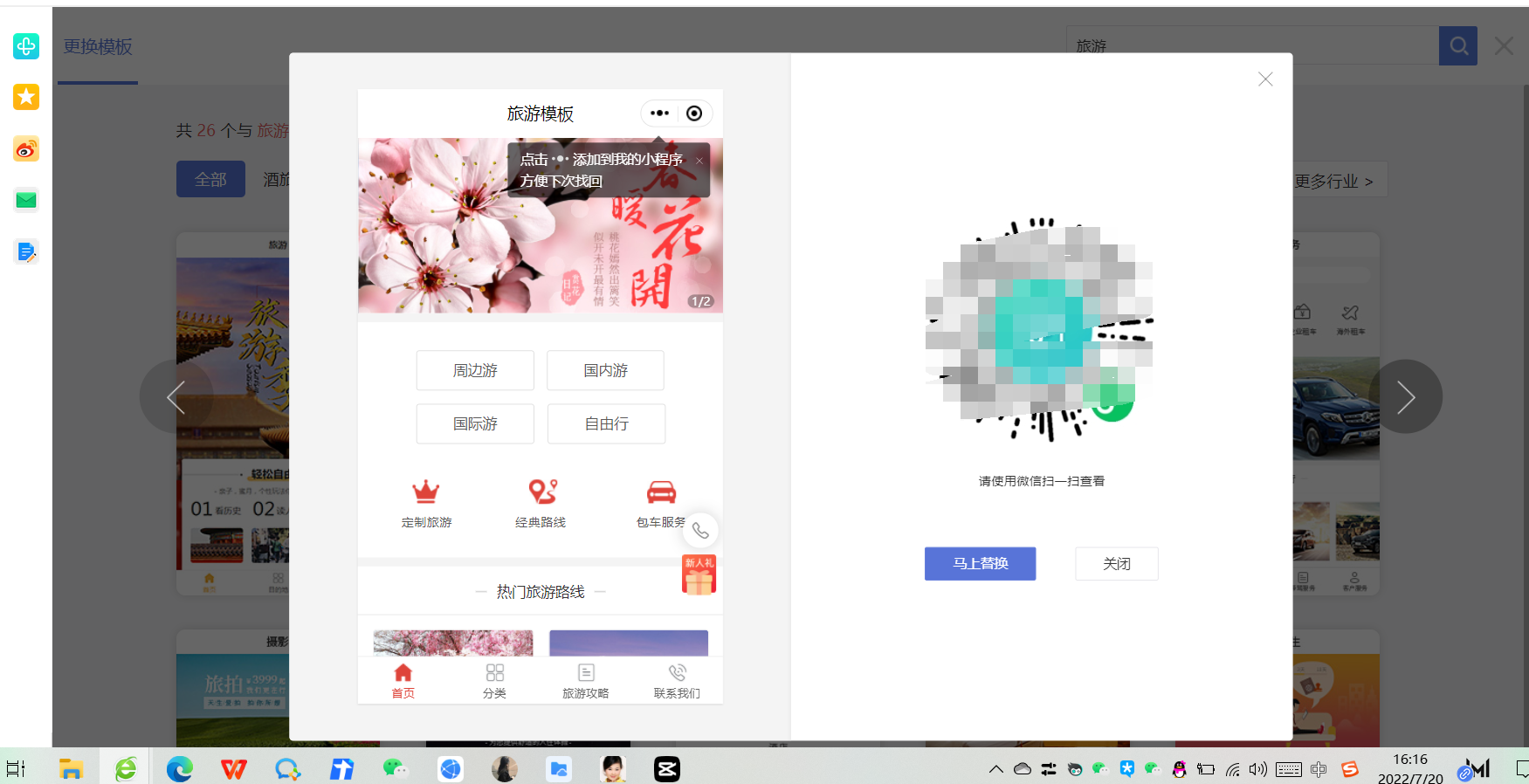Open File Explorer from taskbar
The height and width of the screenshot is (784, 1529).
(x=71, y=769)
